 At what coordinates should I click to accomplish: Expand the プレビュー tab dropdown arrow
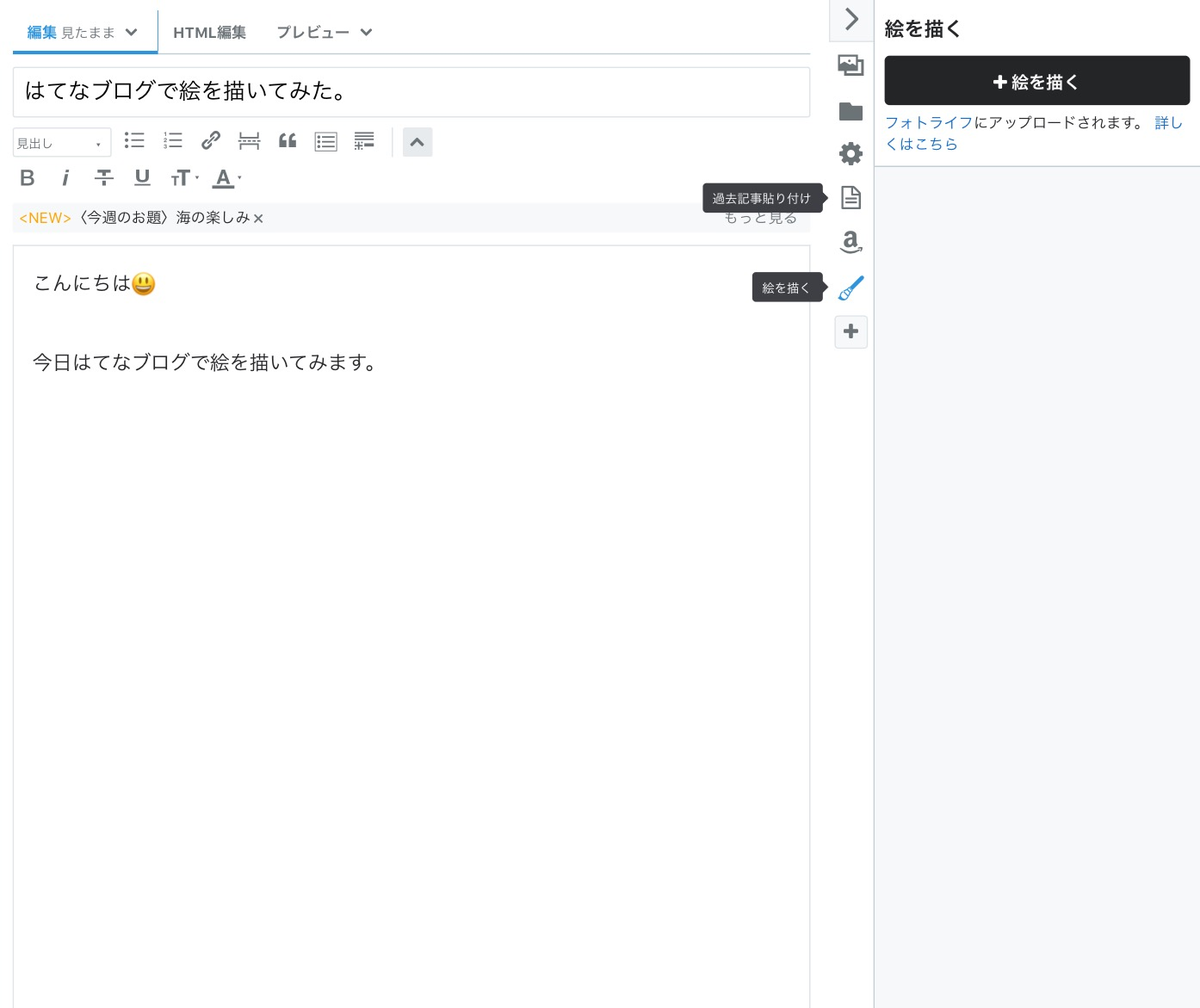coord(366,33)
